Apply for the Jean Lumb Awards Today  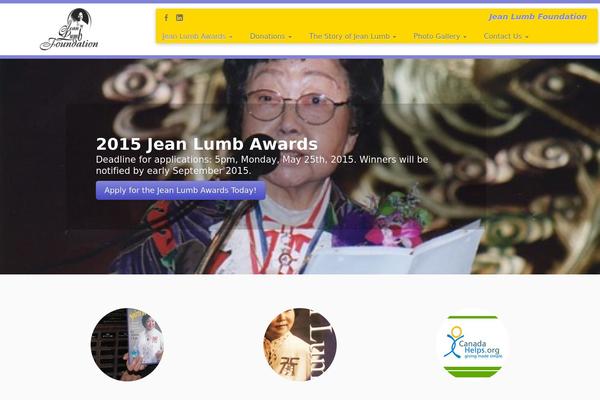coord(181,190)
